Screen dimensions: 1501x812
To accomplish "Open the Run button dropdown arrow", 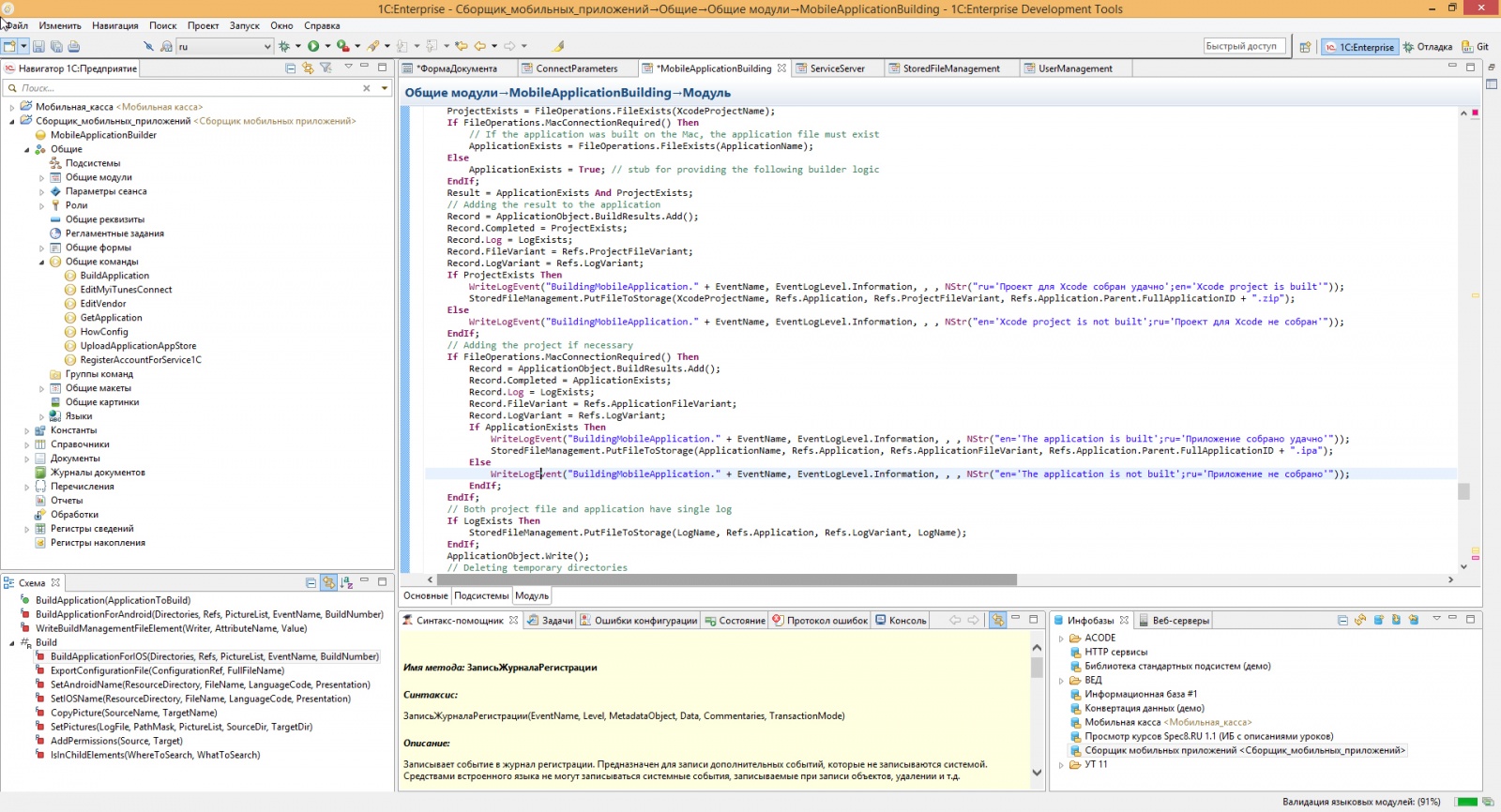I will (x=327, y=46).
